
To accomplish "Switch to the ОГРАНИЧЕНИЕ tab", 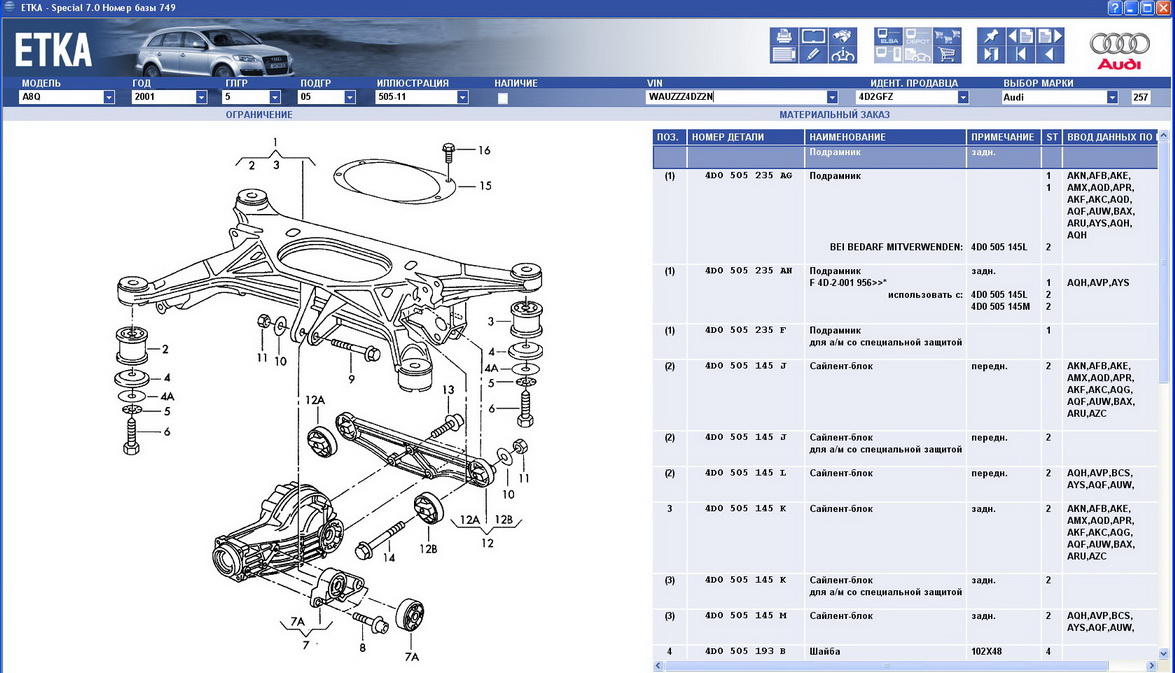I will pyautogui.click(x=258, y=115).
